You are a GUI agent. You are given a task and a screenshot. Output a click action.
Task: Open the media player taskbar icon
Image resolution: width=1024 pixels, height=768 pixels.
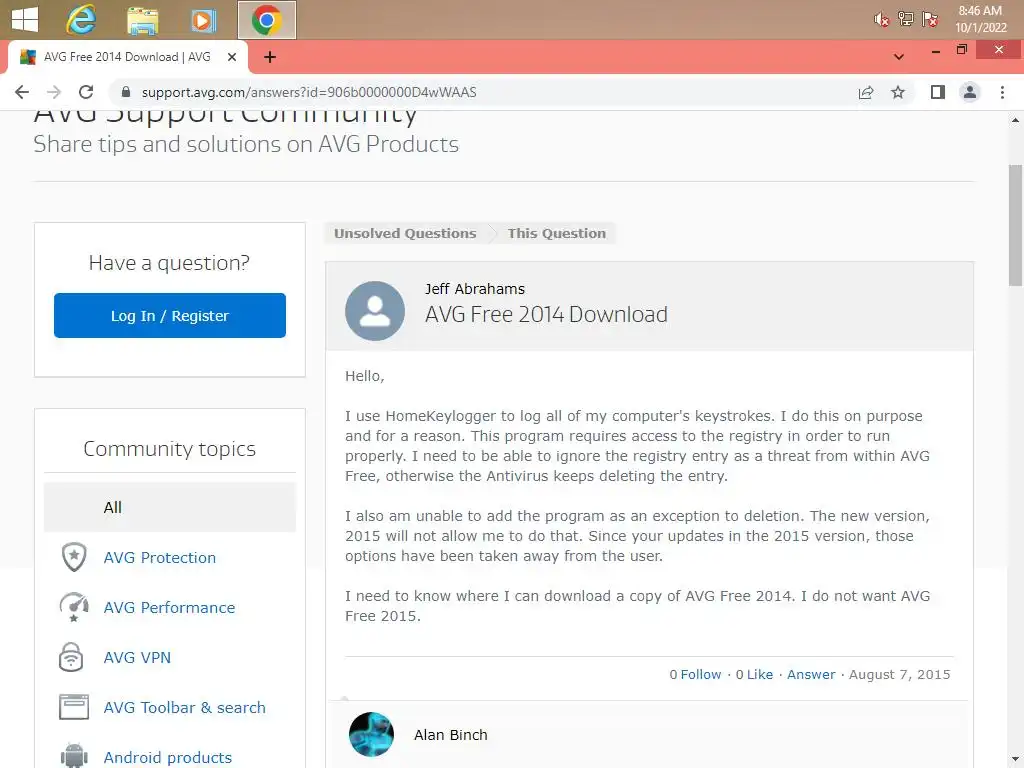tap(203, 20)
